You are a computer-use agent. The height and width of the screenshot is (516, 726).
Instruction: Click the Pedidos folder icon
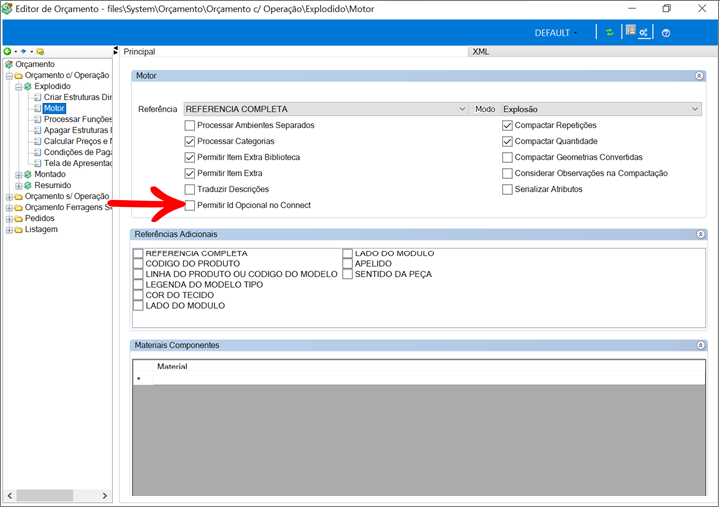(19, 220)
